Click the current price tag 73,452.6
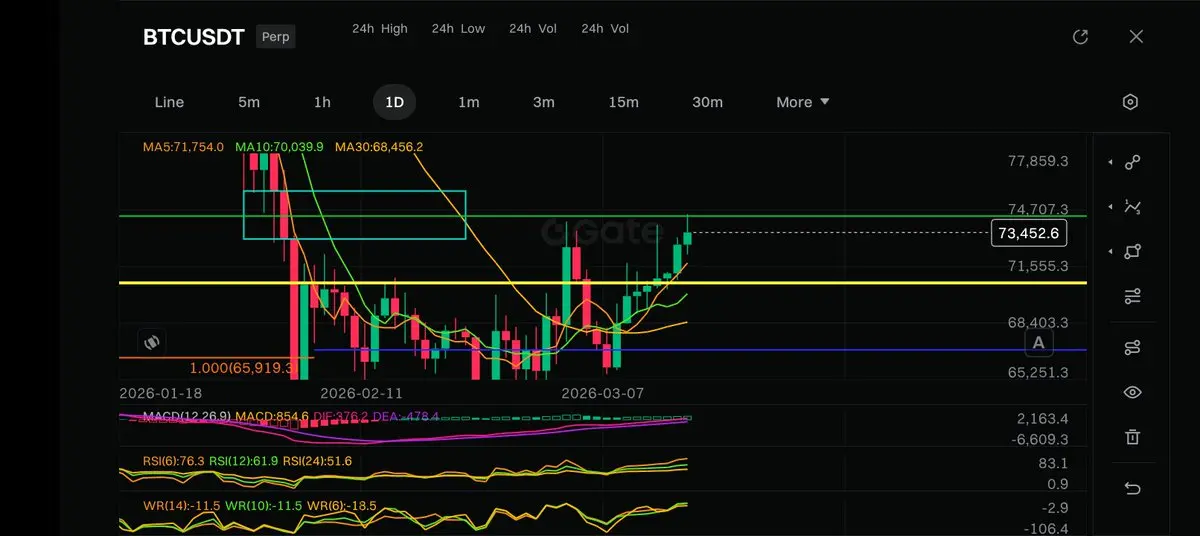The width and height of the screenshot is (1200, 536). 1028,233
